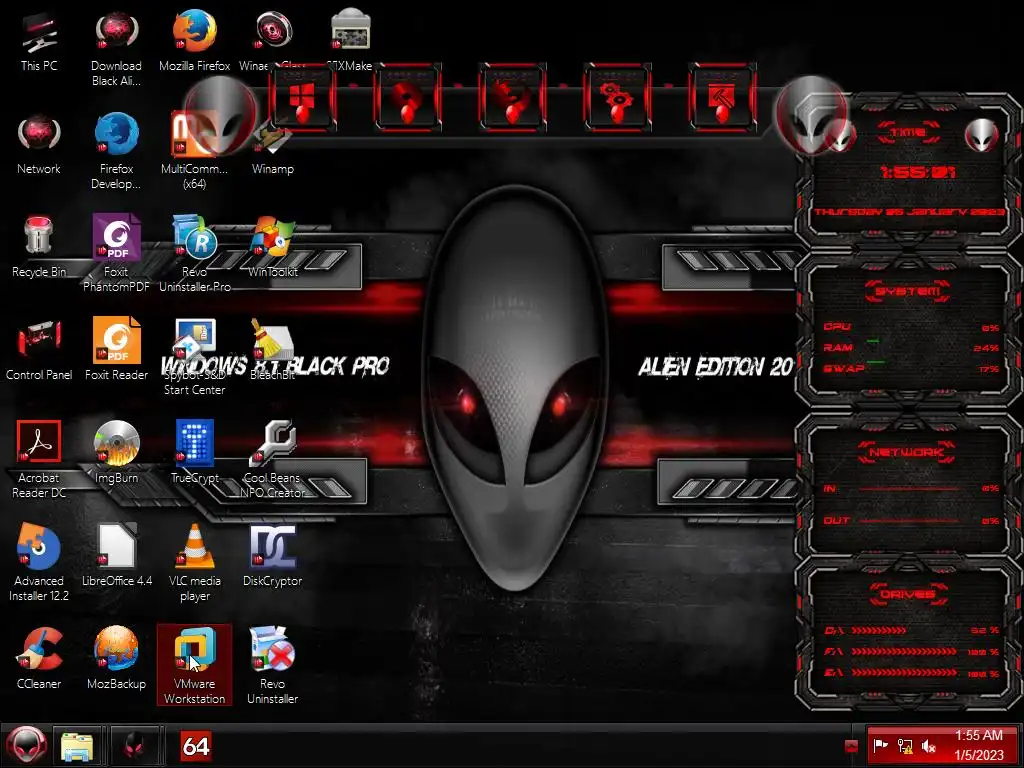Click the TIME widget header
Image resolution: width=1024 pixels, height=768 pixels.
click(908, 133)
